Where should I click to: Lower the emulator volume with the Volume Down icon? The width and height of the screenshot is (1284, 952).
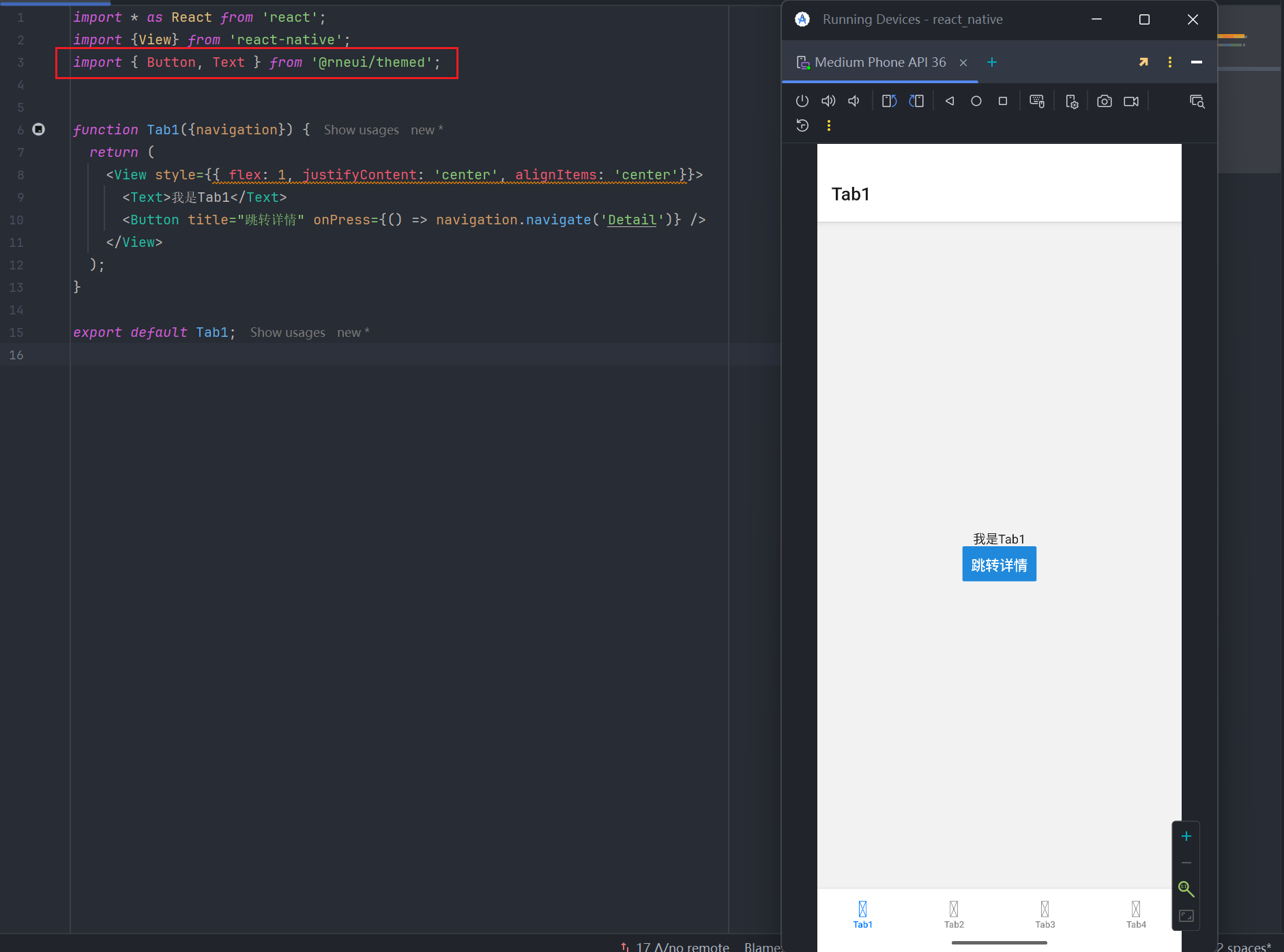853,101
